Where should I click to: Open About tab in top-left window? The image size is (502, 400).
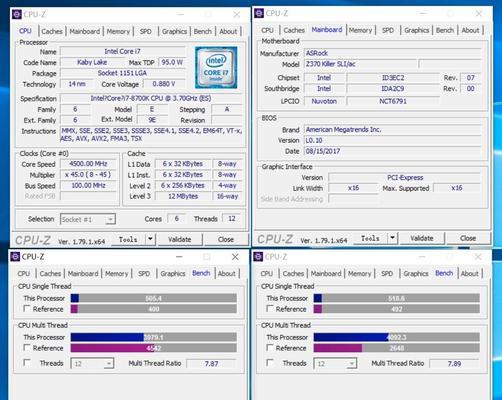pyautogui.click(x=228, y=32)
